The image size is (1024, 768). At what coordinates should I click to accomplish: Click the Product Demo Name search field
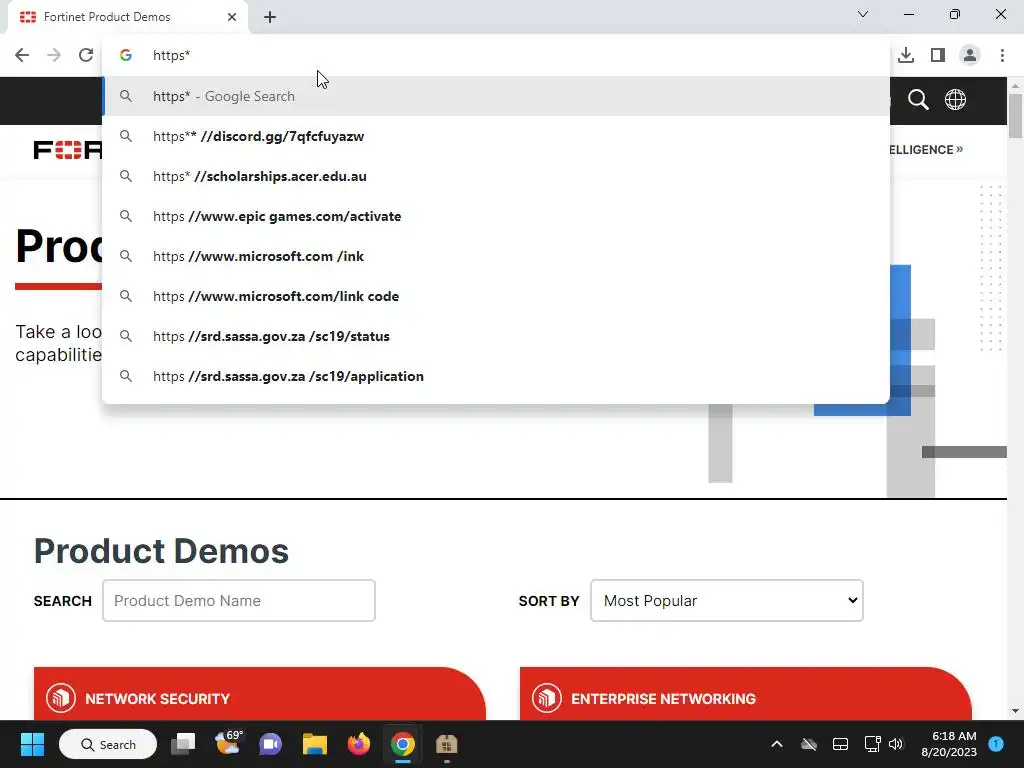(239, 600)
